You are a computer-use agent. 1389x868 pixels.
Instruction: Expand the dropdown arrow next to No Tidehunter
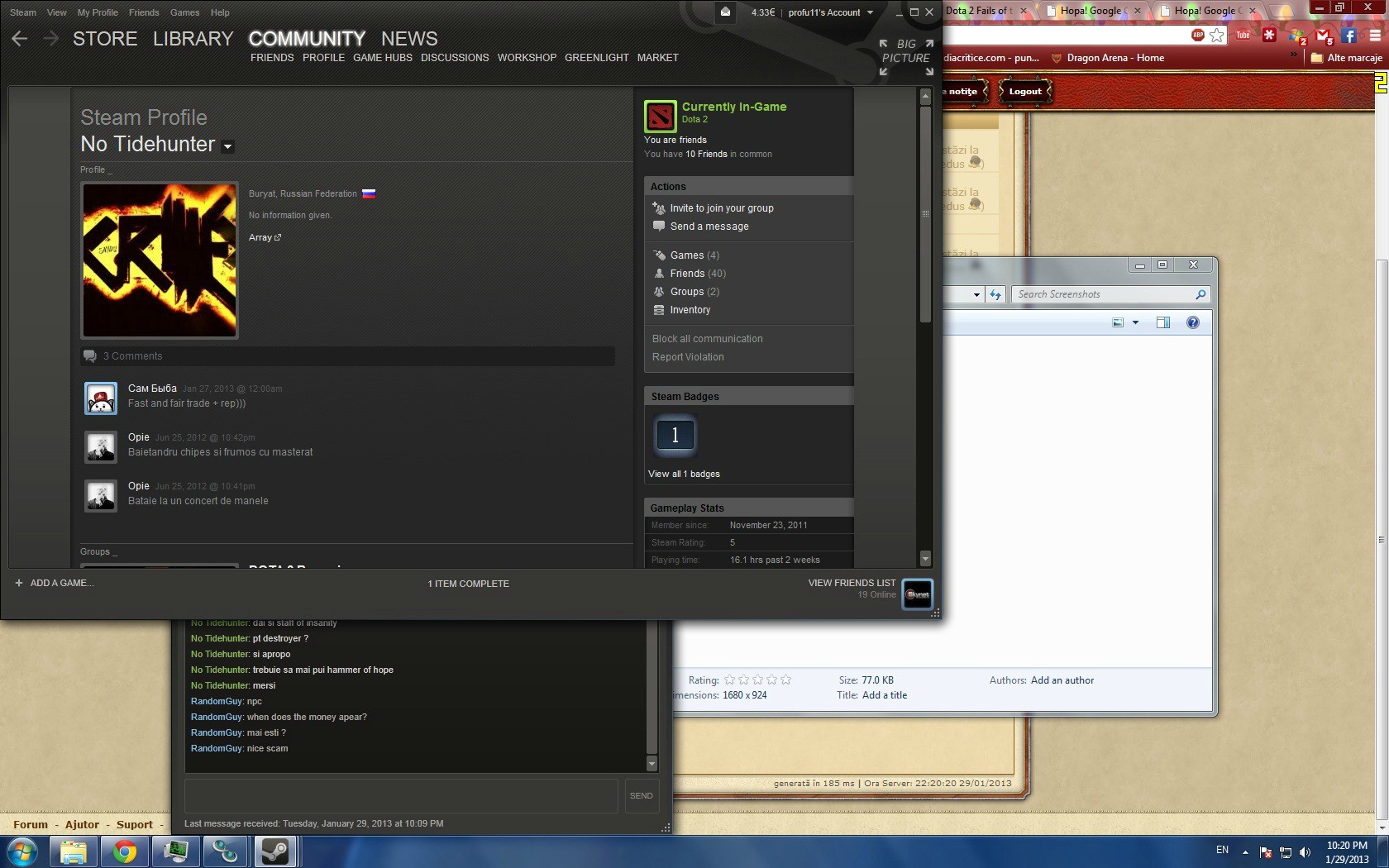click(x=228, y=146)
